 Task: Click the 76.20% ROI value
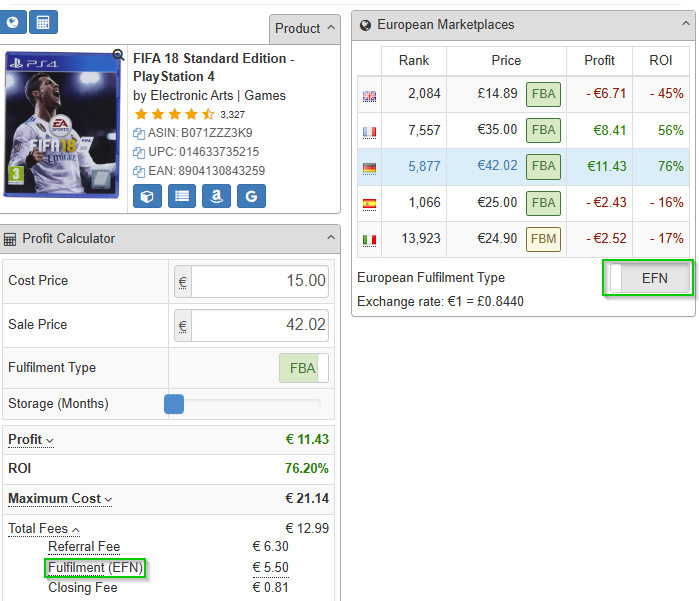pyautogui.click(x=307, y=469)
